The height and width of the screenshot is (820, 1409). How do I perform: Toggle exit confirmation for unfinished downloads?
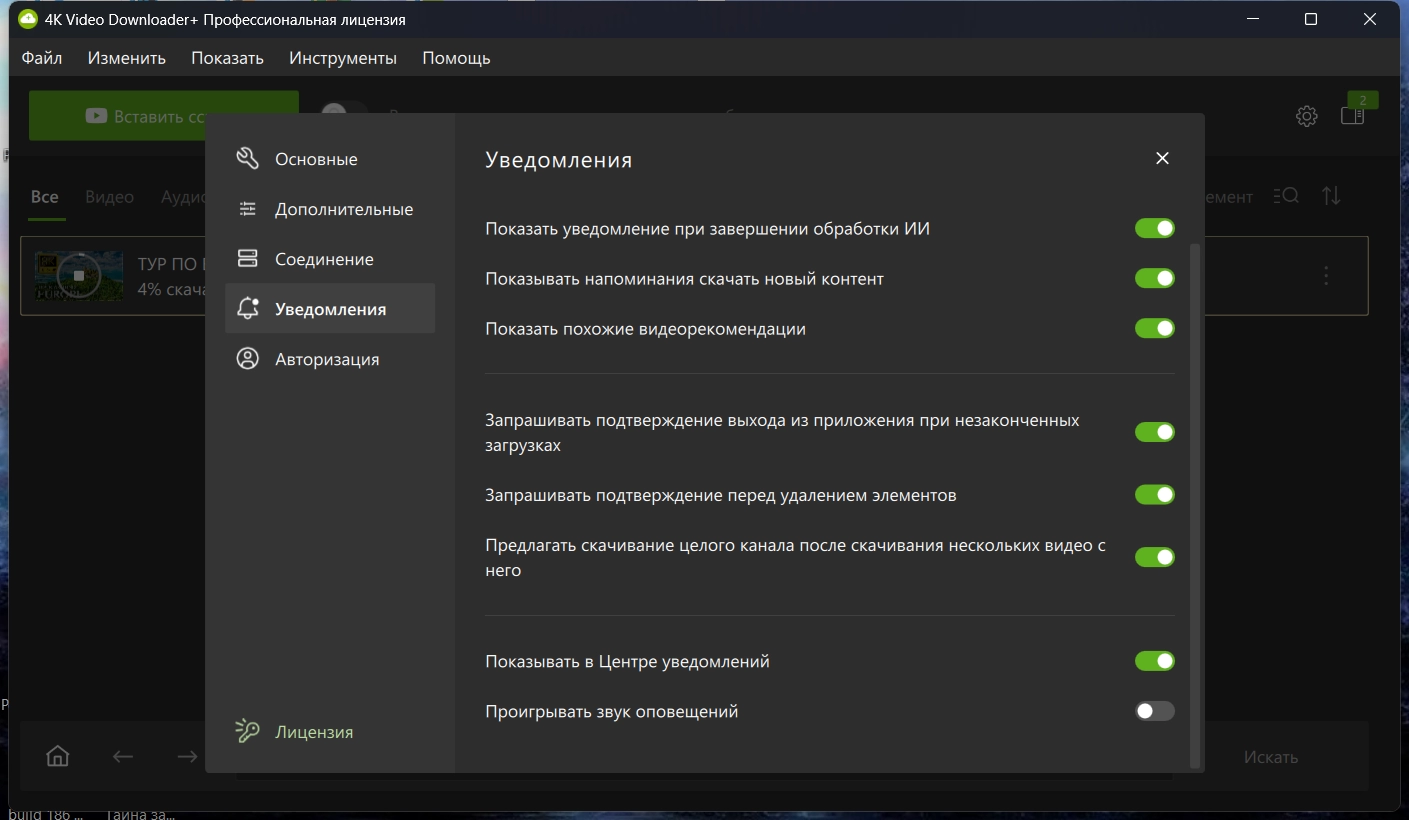click(1154, 433)
